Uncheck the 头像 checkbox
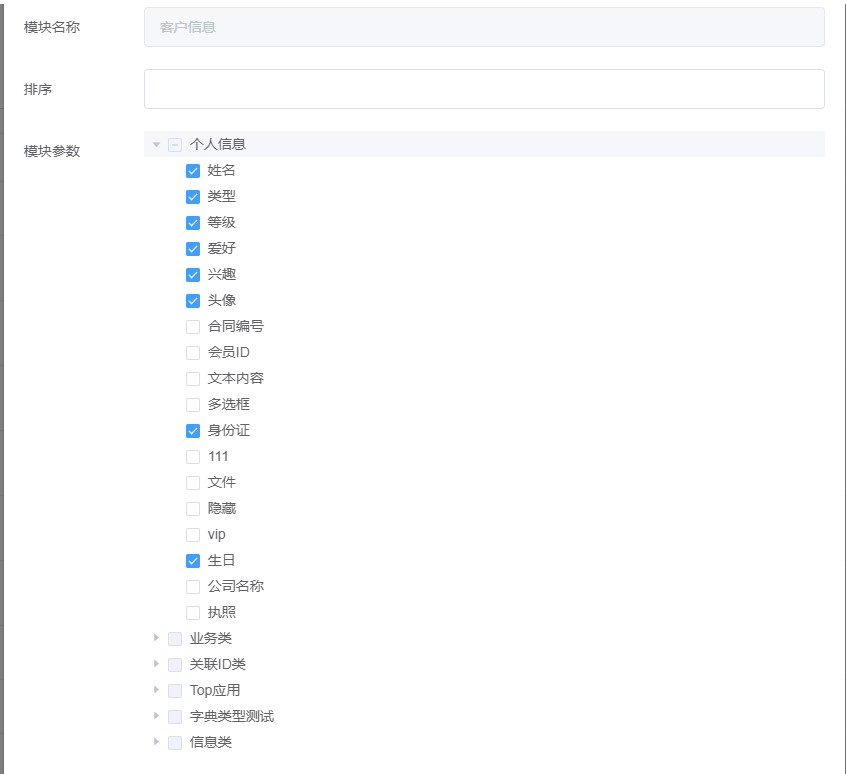The image size is (846, 774). (x=193, y=300)
